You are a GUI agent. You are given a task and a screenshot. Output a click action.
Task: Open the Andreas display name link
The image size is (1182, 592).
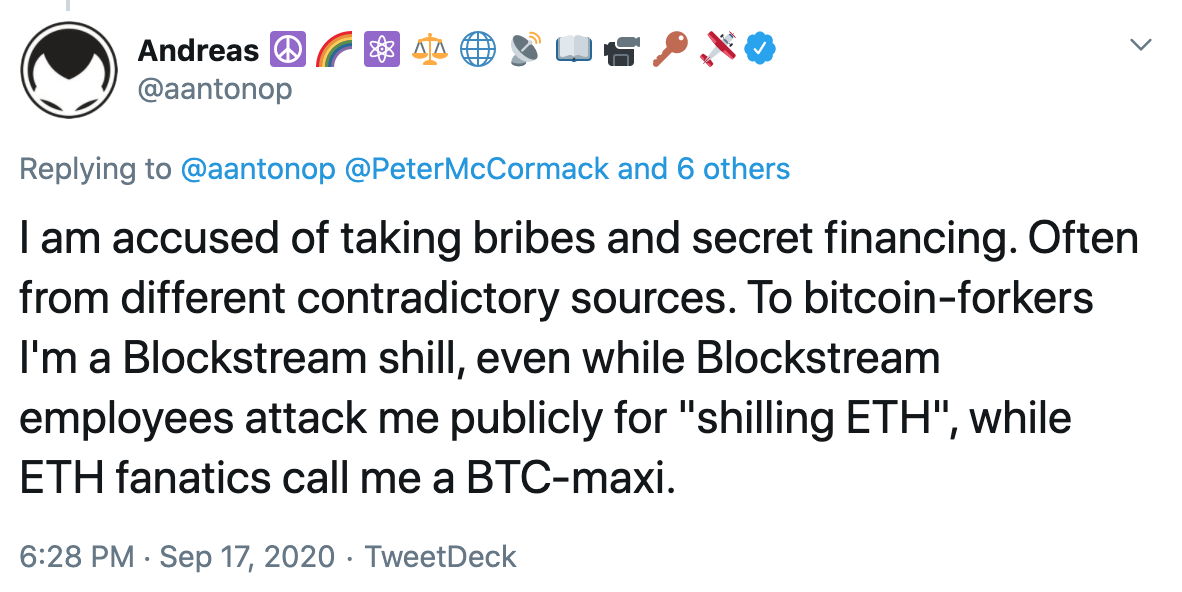[x=198, y=51]
